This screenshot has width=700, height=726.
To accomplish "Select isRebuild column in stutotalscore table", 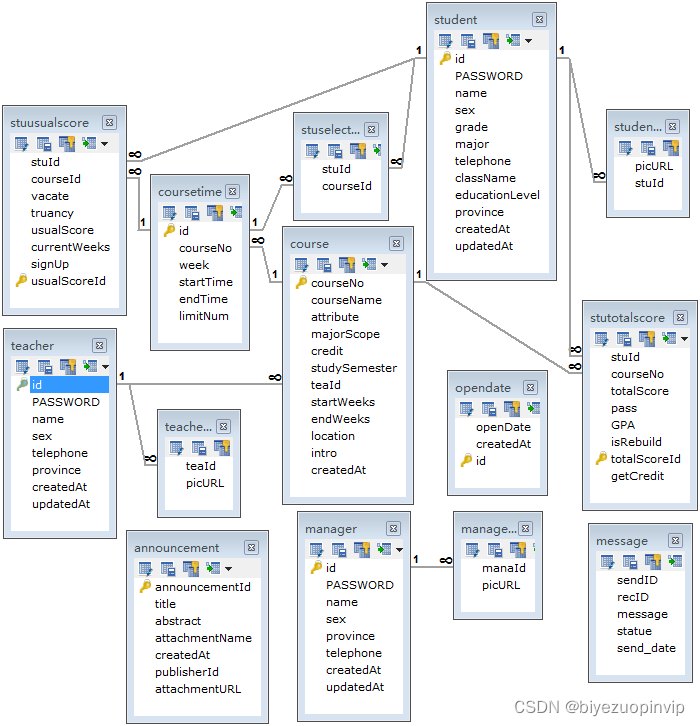I will pyautogui.click(x=636, y=442).
